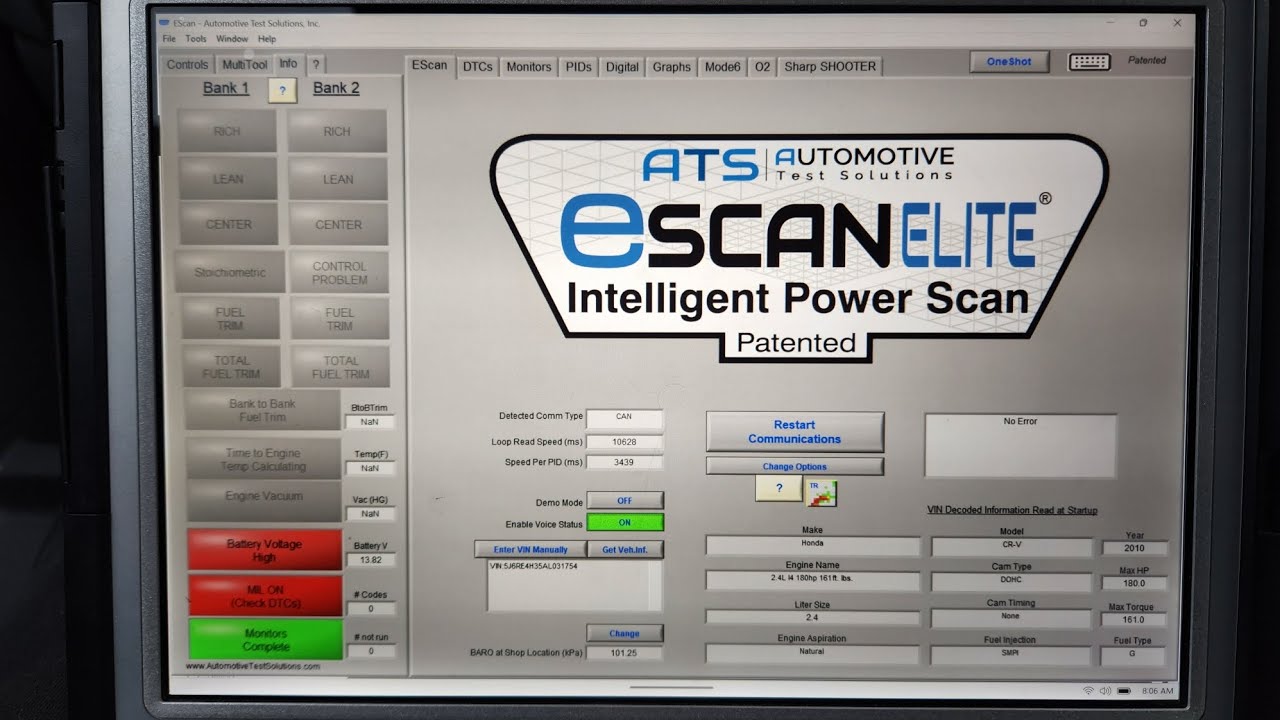Click the Battery V value field

click(x=370, y=560)
